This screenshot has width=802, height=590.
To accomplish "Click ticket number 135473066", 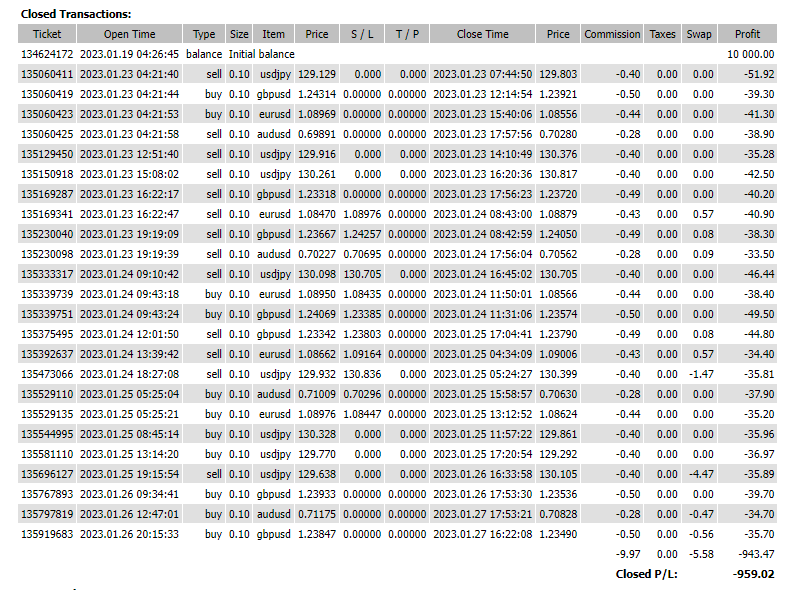I will coord(47,374).
